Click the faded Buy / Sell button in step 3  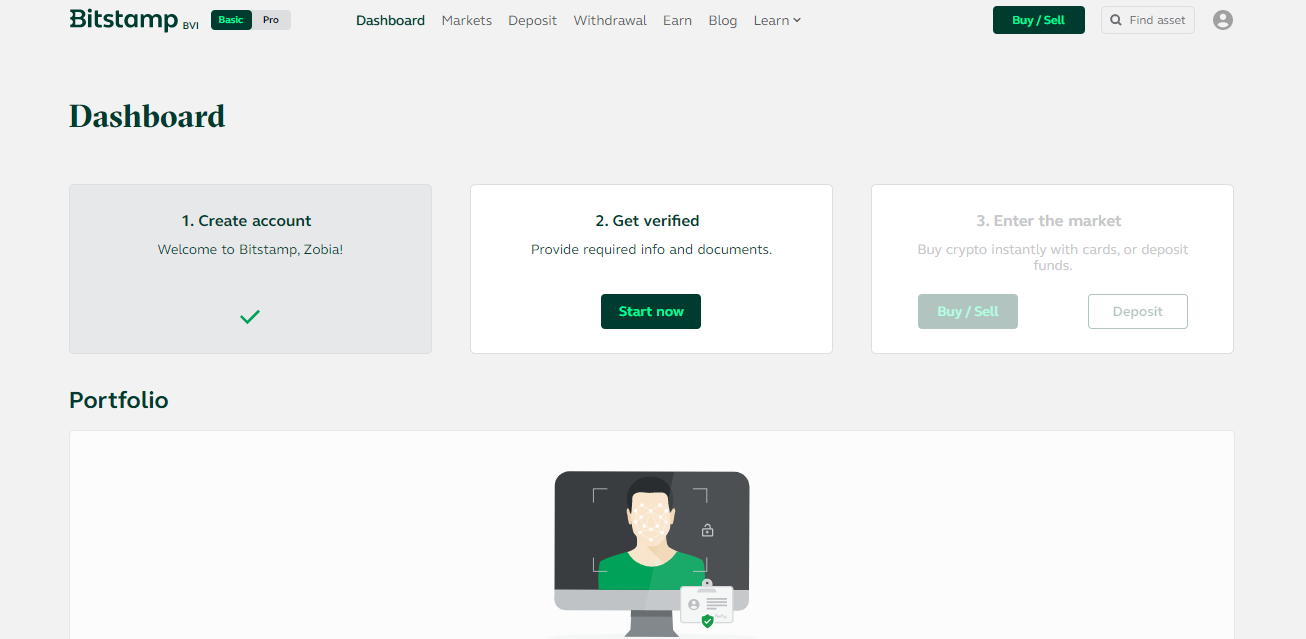(x=968, y=311)
